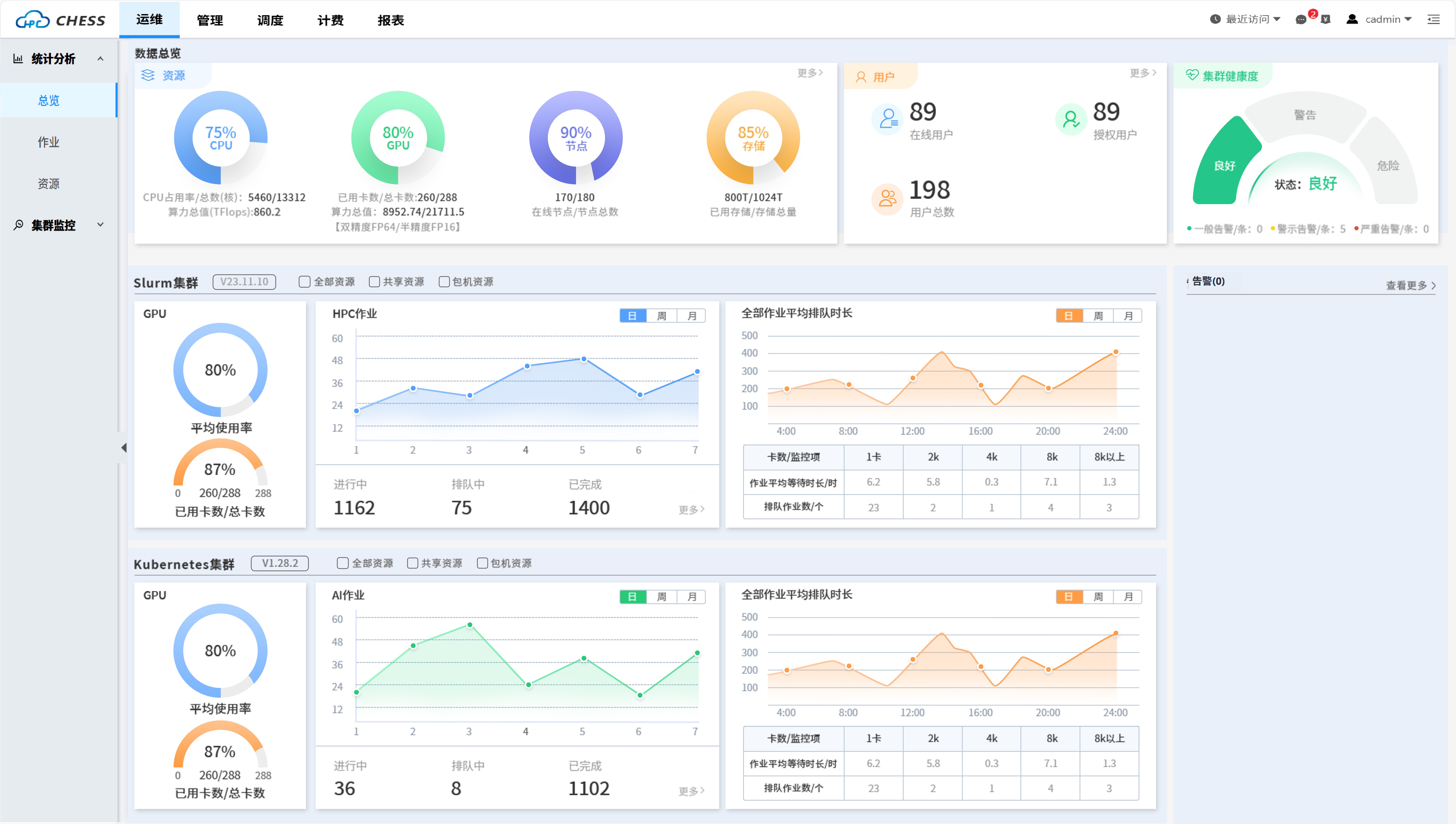The width and height of the screenshot is (1456, 824).
Task: Click the Kubernetes 已完成 count 1102
Action: 589,788
